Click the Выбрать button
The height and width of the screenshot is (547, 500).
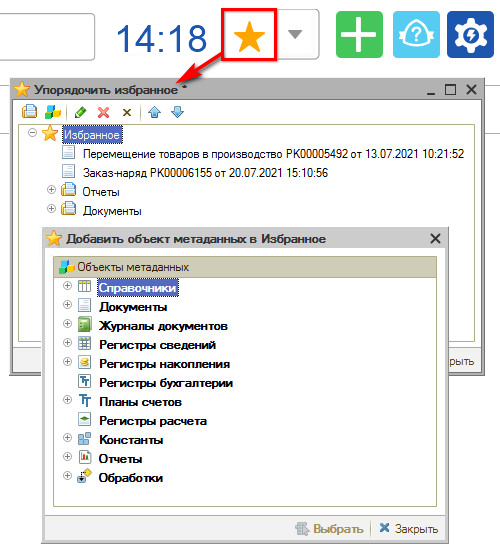329,529
